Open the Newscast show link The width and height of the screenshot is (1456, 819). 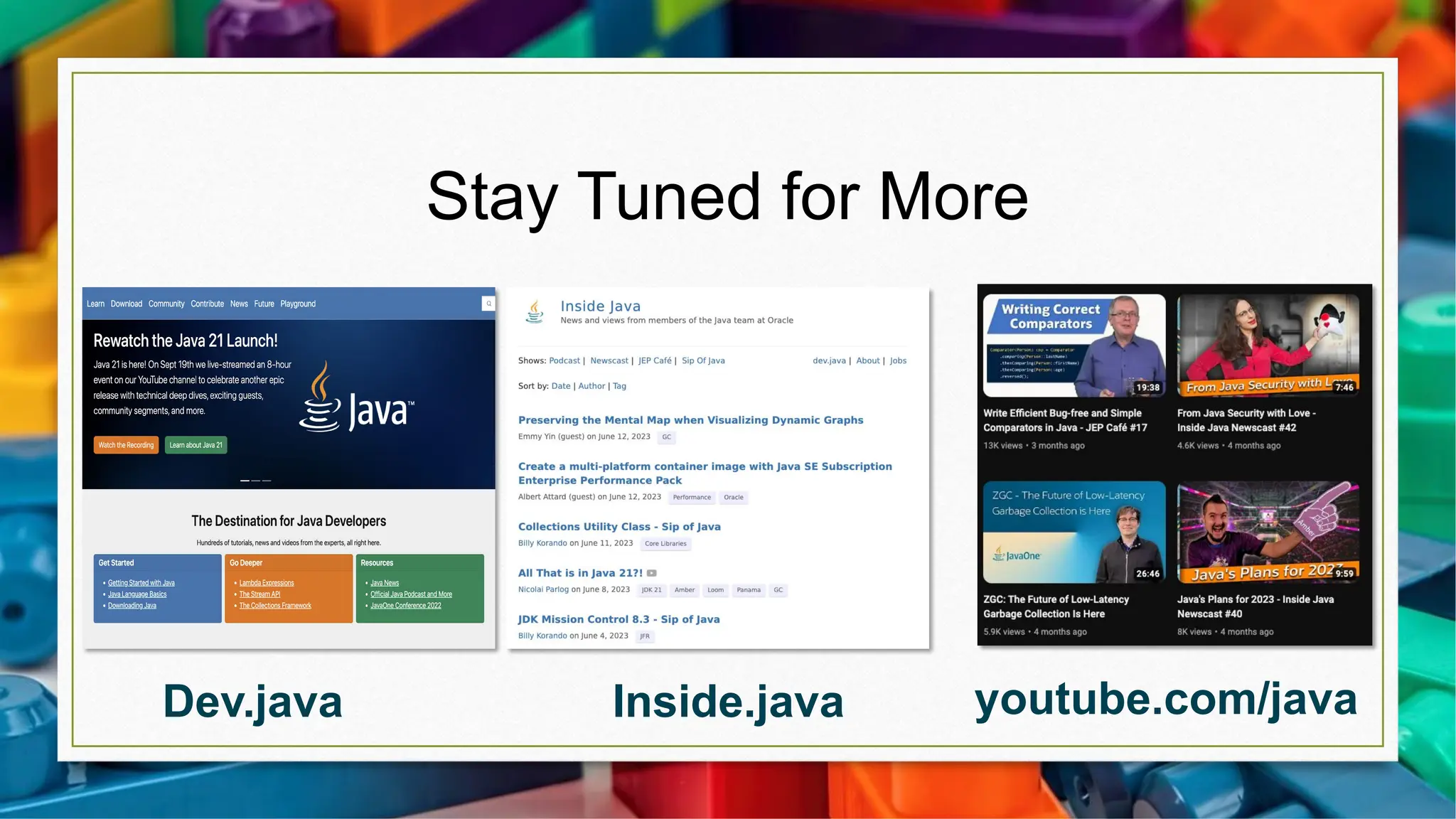tap(609, 360)
